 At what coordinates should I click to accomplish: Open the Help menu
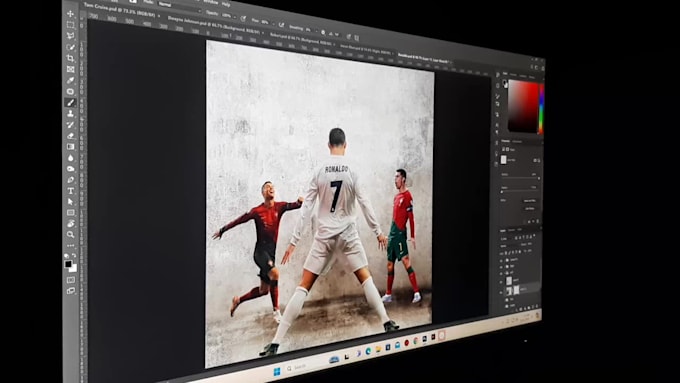click(226, 4)
